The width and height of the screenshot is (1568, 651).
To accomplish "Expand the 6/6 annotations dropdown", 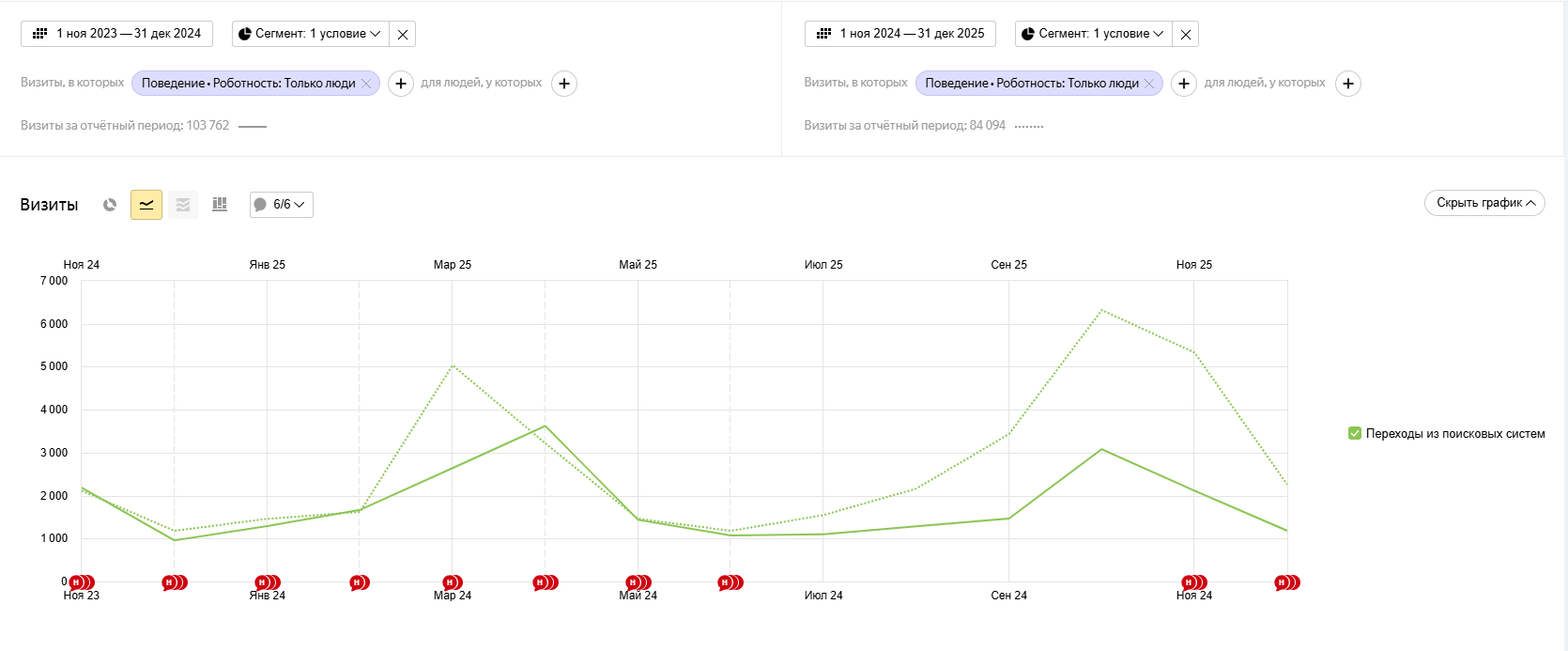I will click(x=282, y=205).
